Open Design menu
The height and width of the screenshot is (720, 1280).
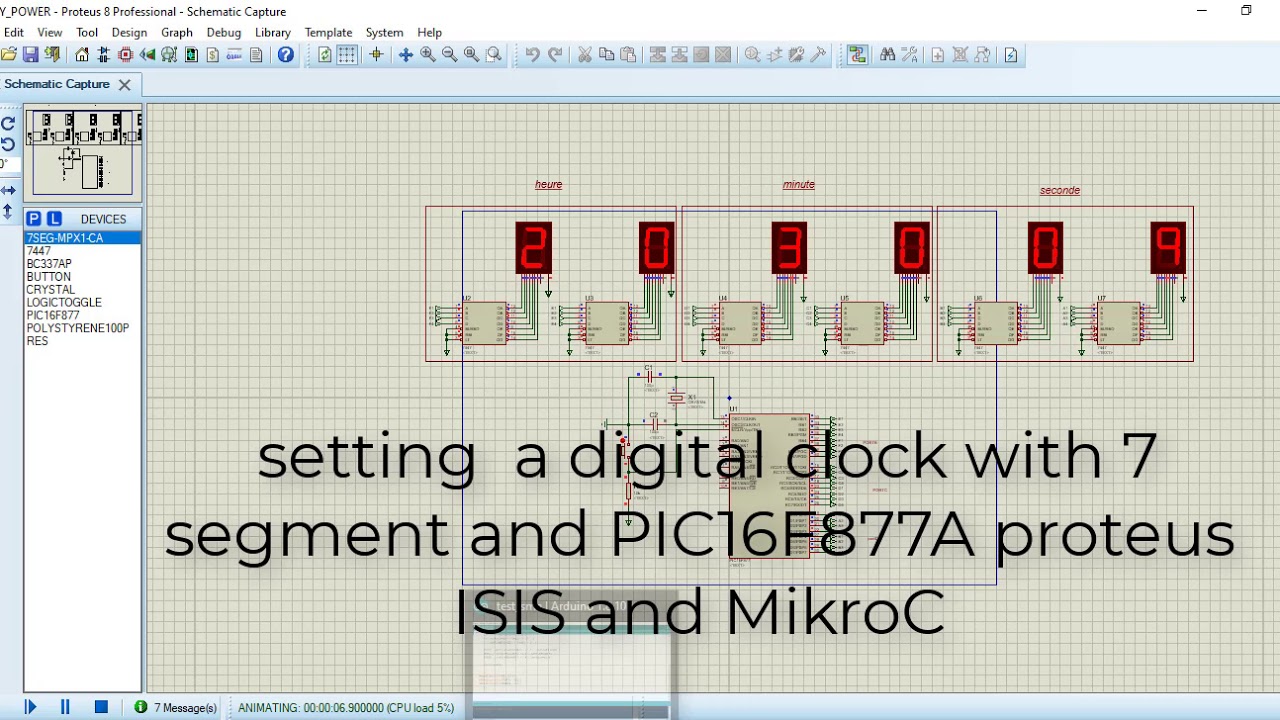click(129, 32)
